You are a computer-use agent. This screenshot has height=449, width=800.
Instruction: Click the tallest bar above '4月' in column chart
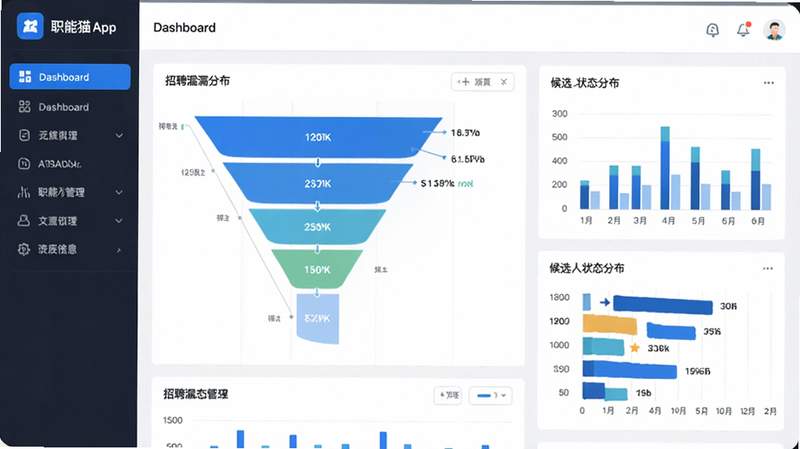(x=665, y=168)
